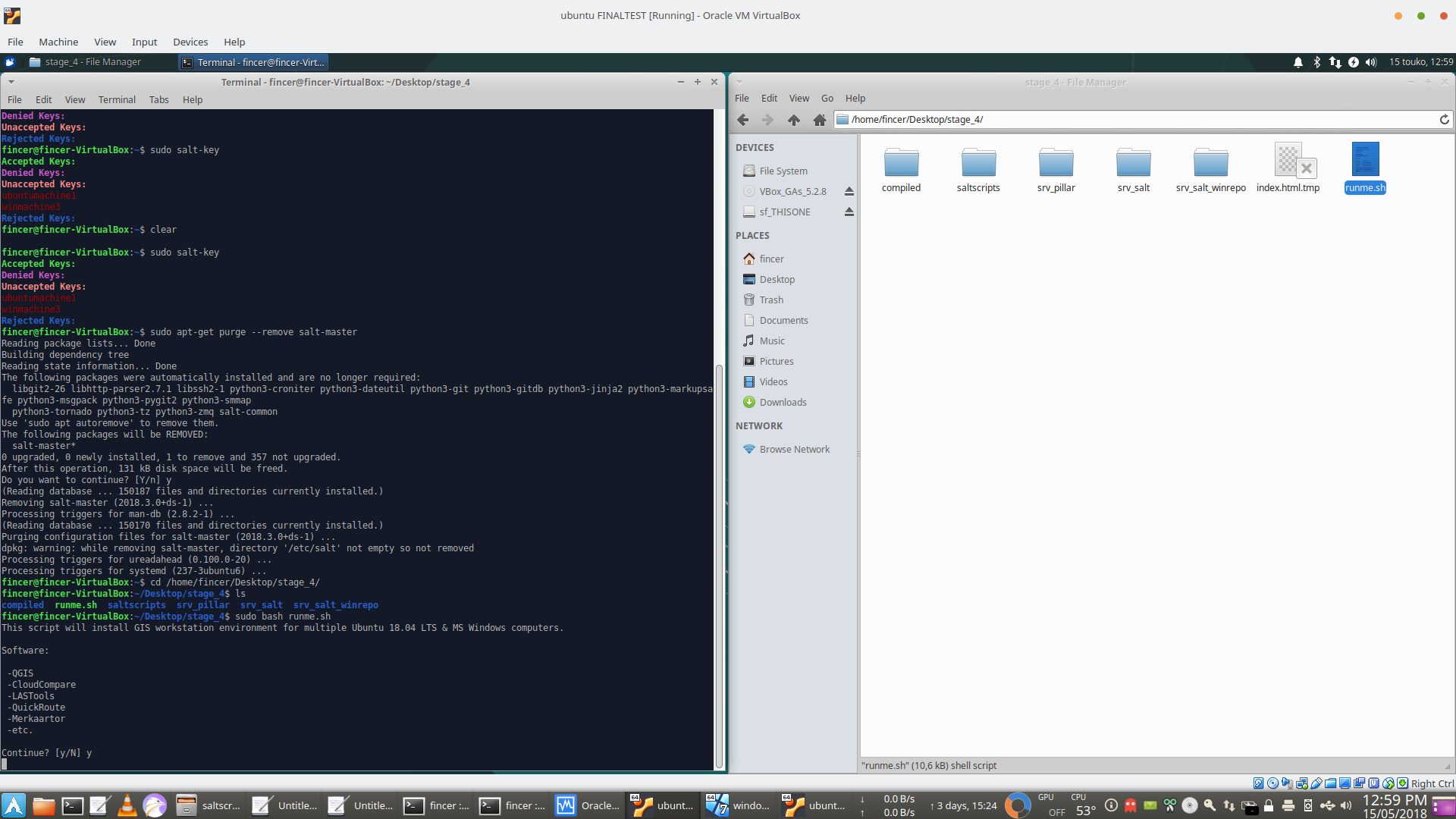Open the Terminal menu in the terminal menubar

[117, 99]
